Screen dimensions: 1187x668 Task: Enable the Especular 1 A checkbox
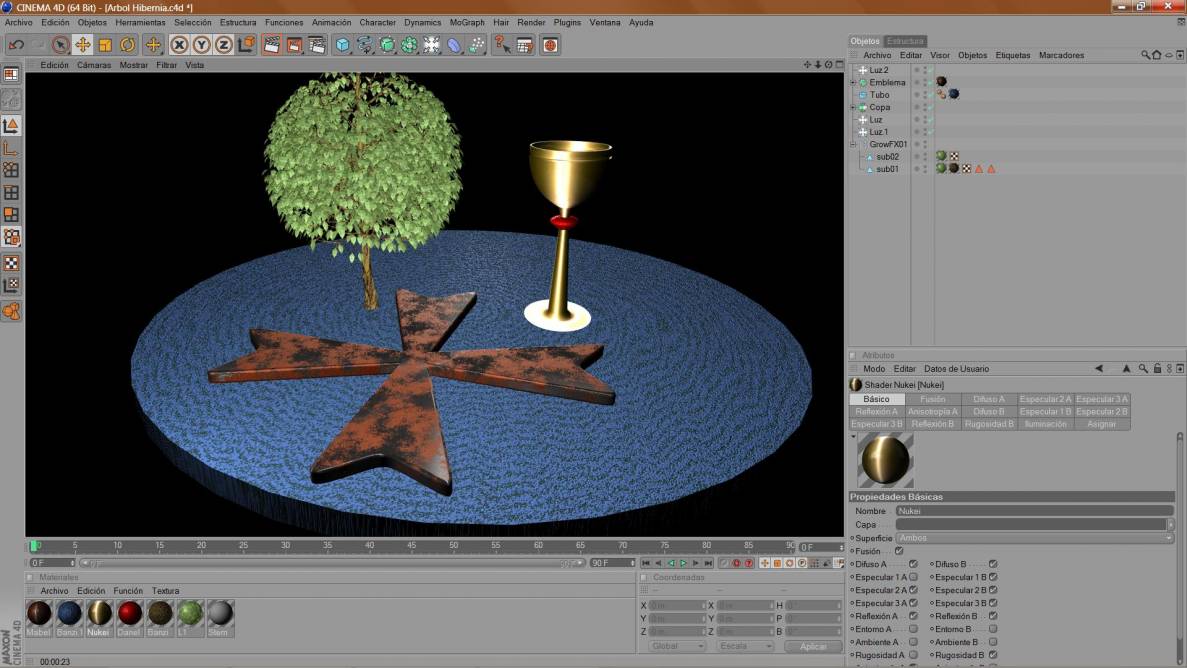click(913, 577)
